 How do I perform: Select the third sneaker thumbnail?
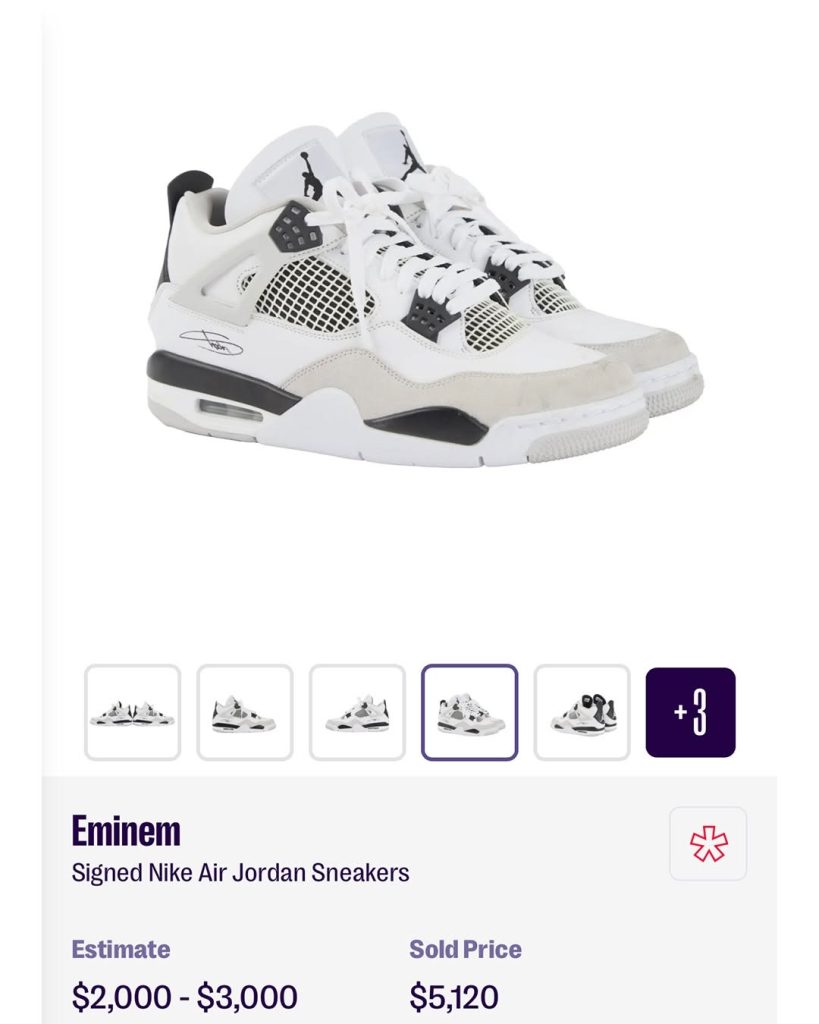tap(357, 712)
